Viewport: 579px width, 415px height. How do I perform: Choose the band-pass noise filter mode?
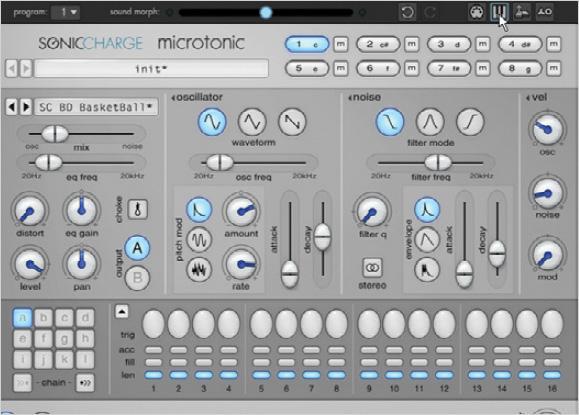click(x=430, y=121)
